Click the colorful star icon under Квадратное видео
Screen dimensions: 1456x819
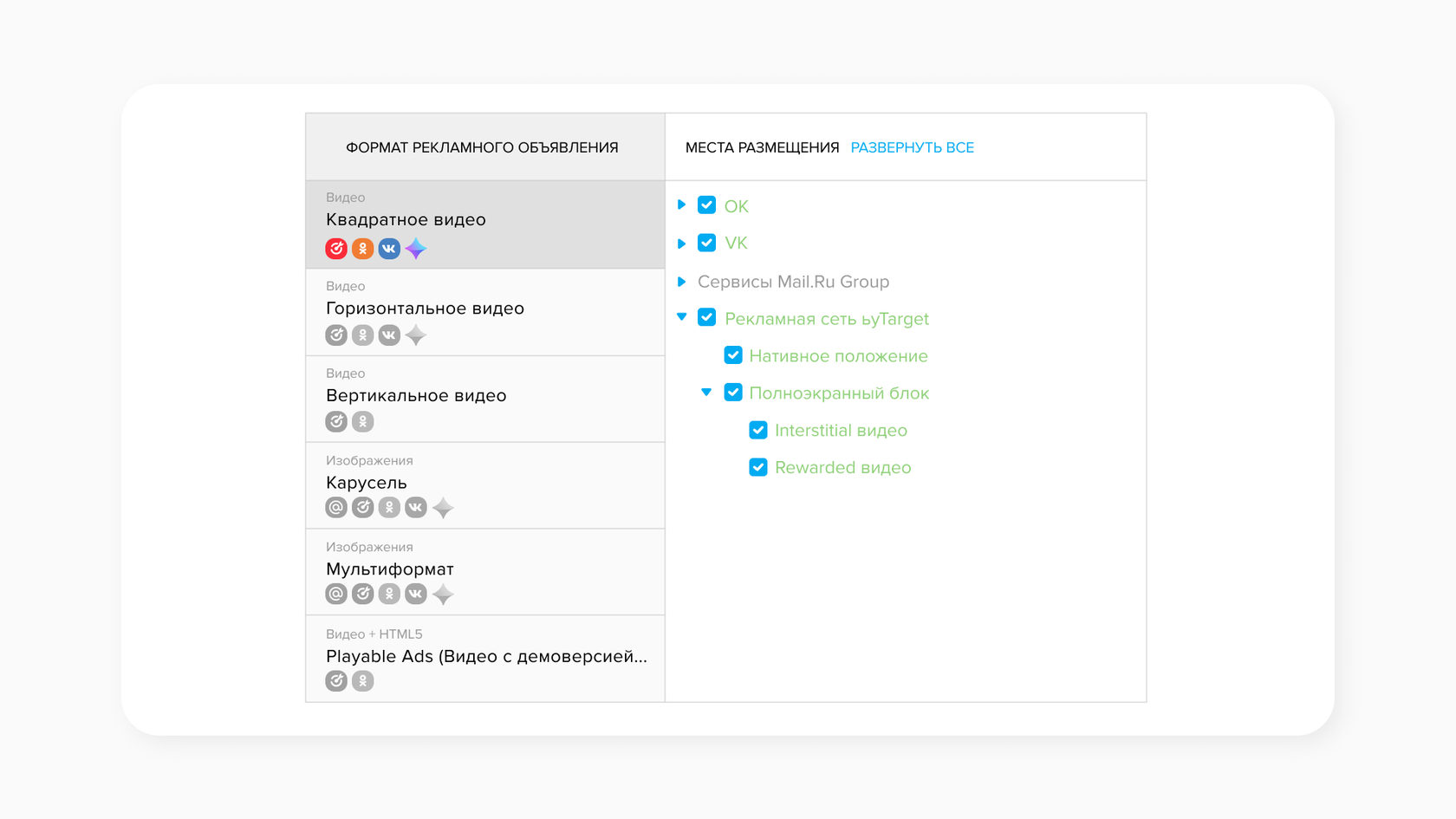point(416,249)
